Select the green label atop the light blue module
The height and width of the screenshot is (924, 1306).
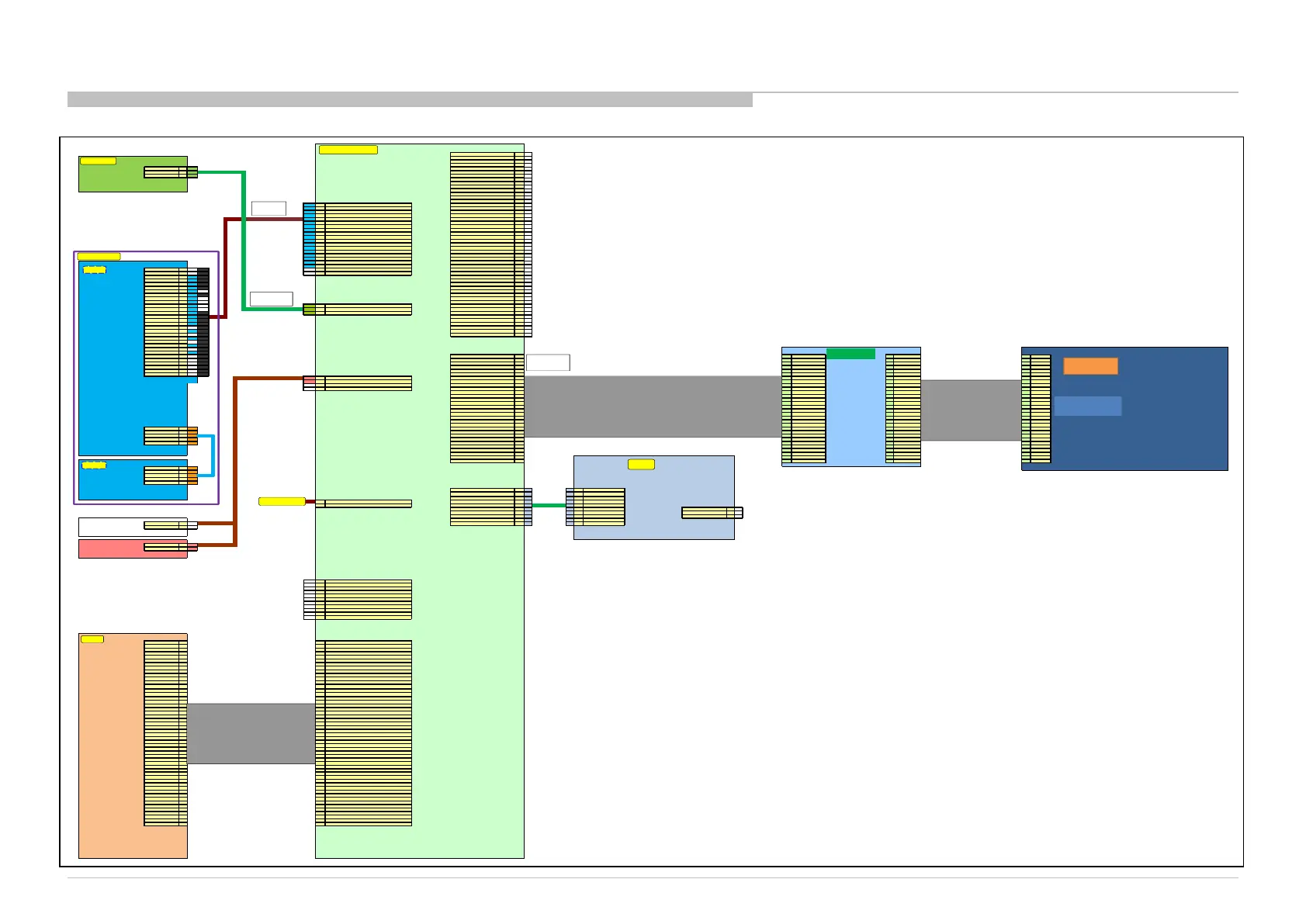click(x=850, y=354)
